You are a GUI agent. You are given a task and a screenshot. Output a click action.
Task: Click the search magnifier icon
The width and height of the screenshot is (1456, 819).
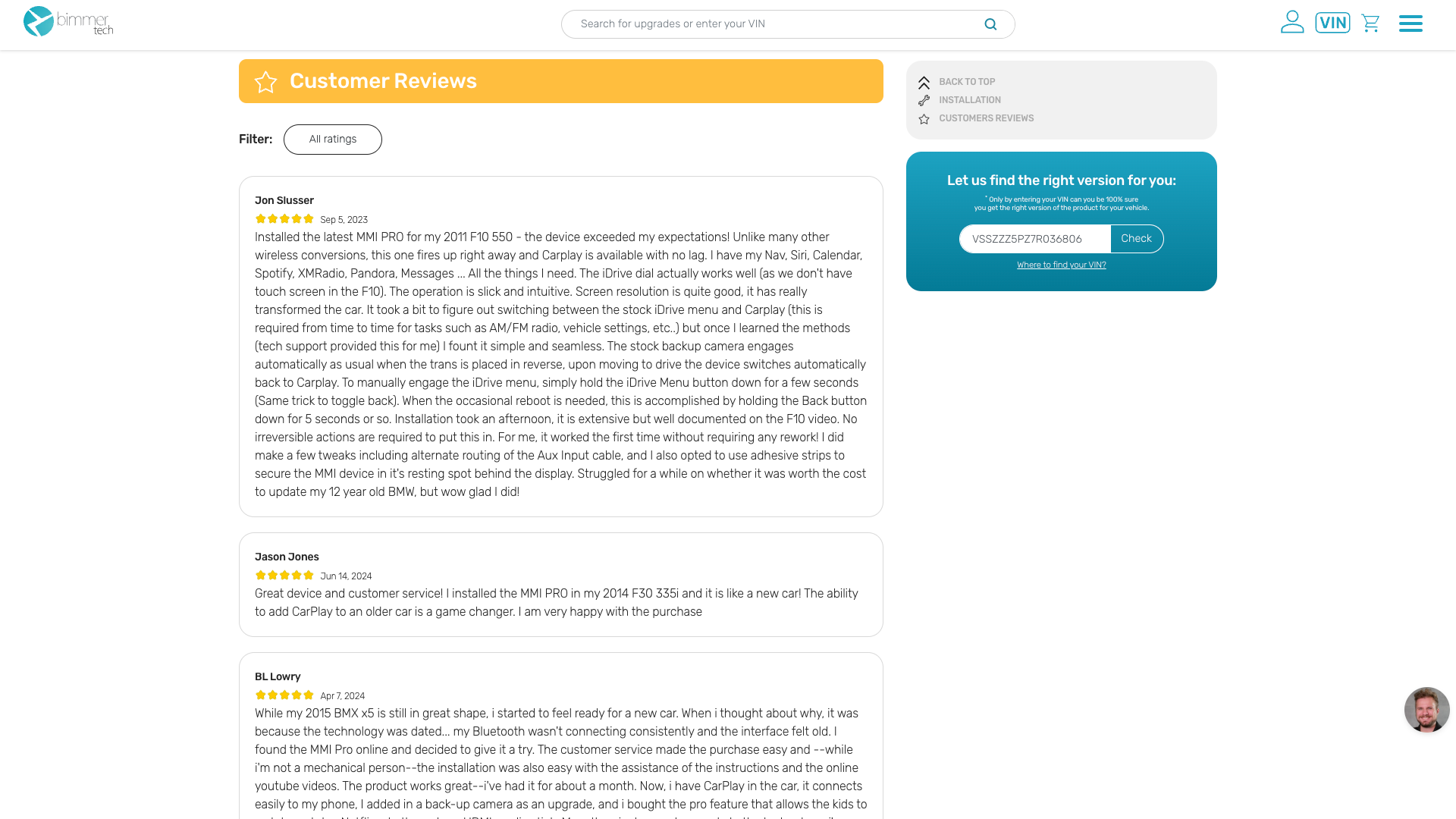coord(990,24)
